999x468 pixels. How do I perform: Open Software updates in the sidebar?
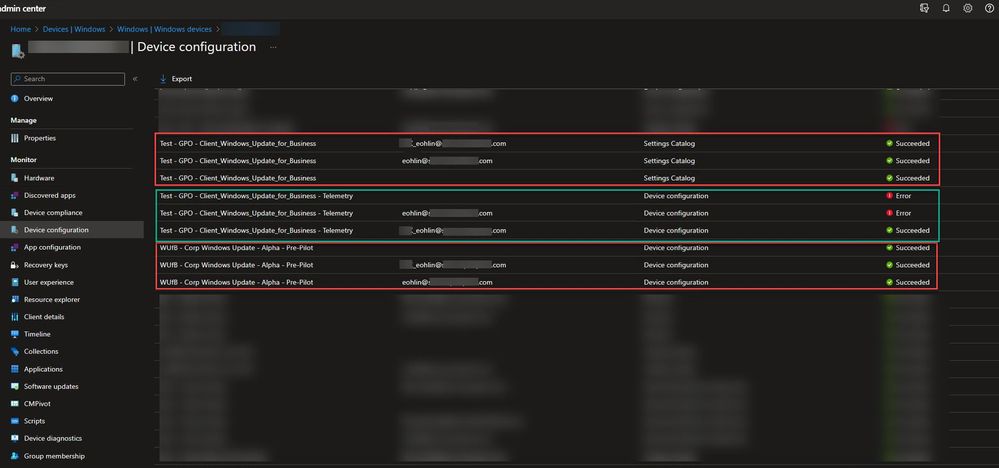pos(51,386)
